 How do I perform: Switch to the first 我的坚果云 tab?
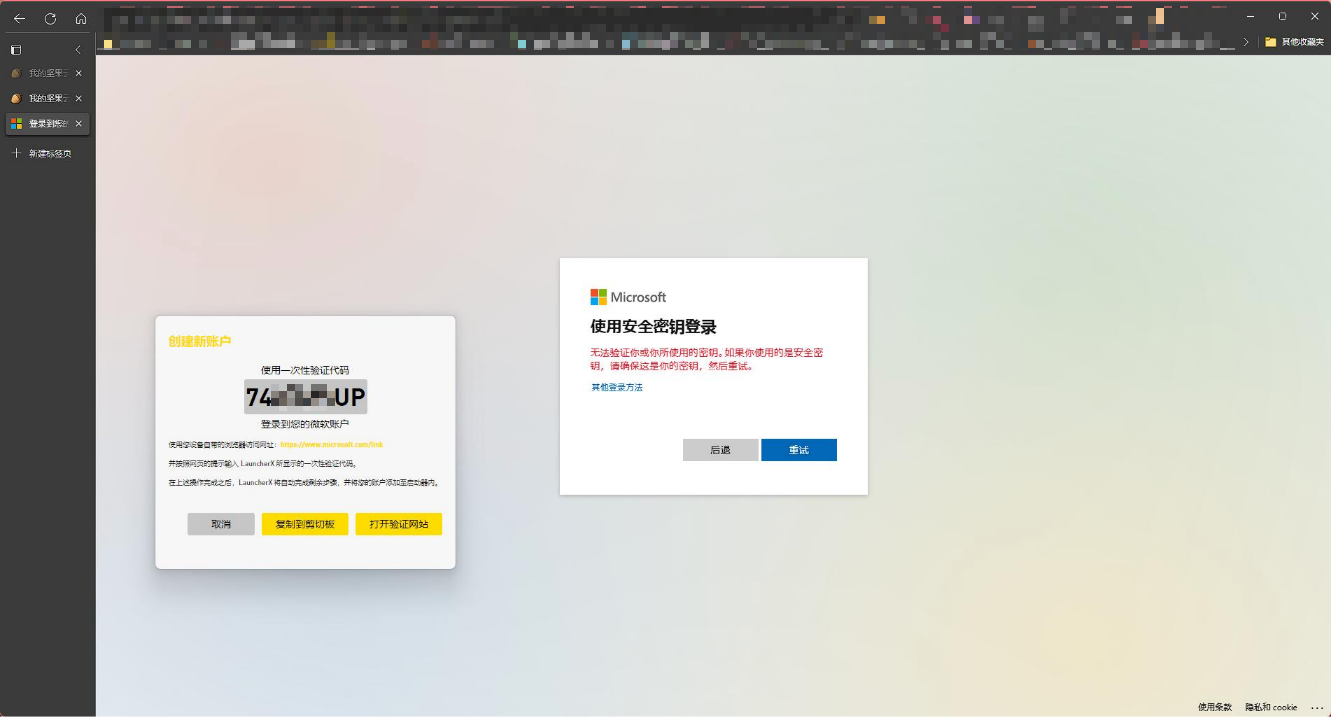47,73
